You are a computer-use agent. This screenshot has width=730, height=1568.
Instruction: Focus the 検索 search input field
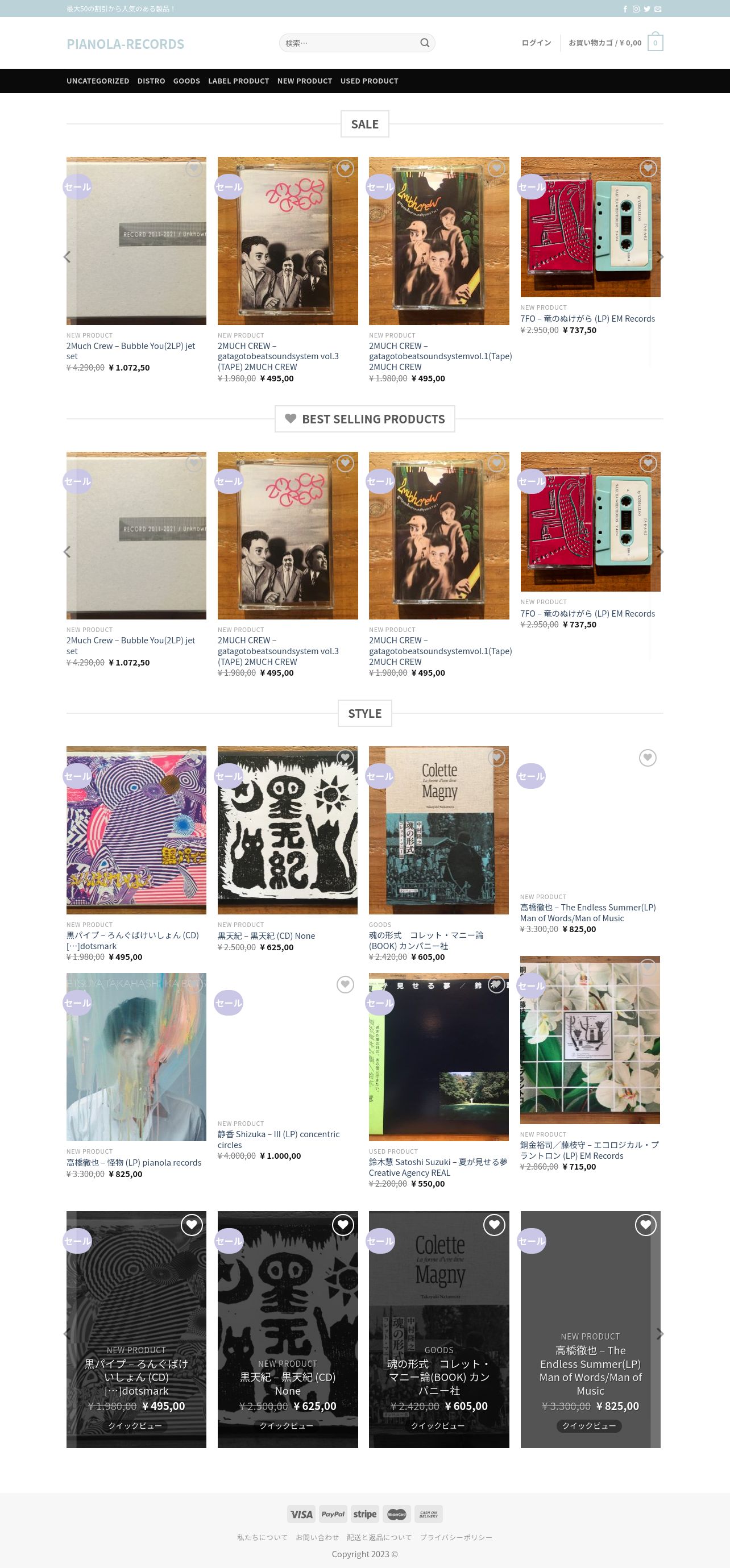tap(350, 43)
